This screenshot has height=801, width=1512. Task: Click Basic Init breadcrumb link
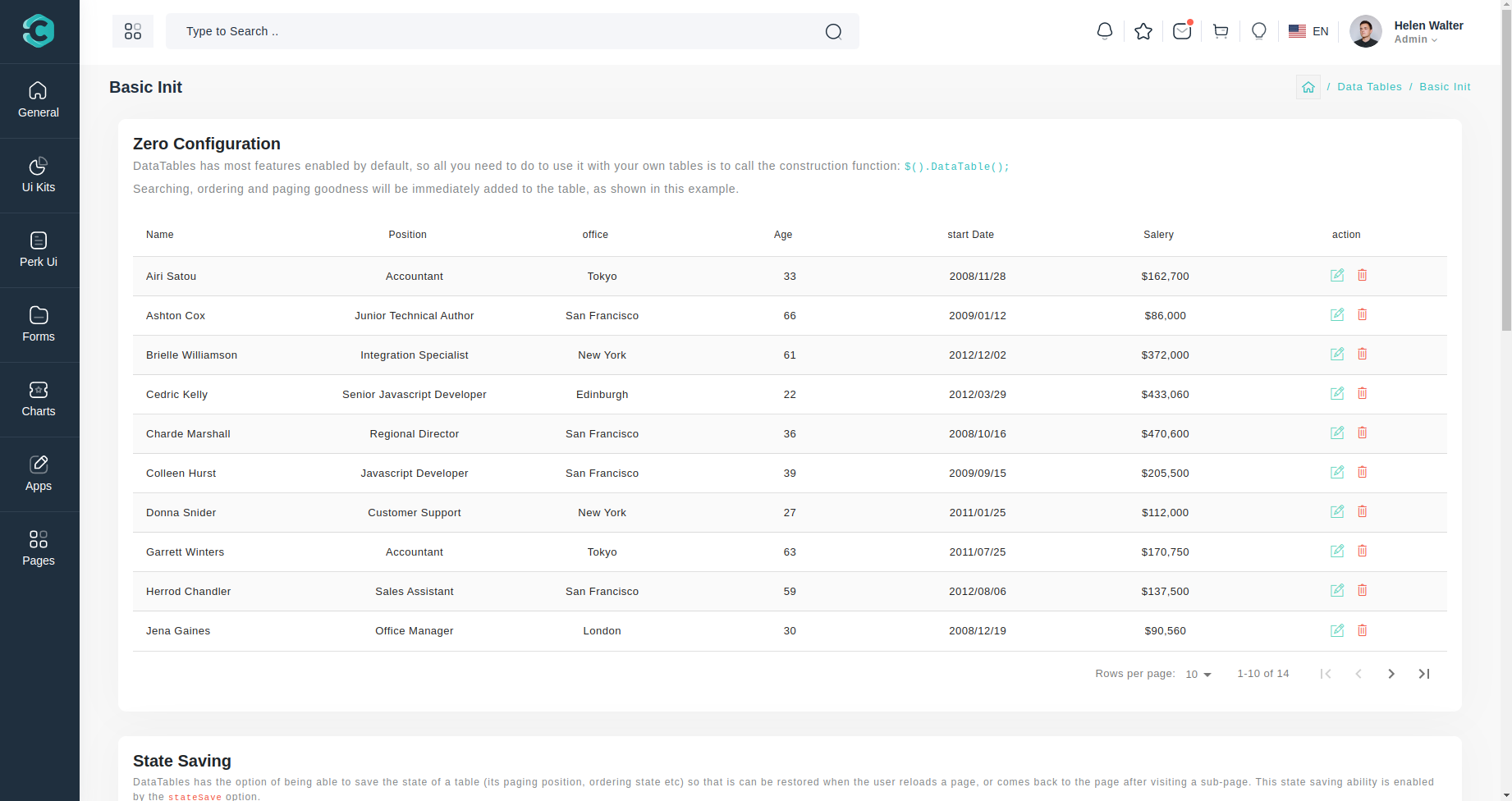[x=1445, y=87]
